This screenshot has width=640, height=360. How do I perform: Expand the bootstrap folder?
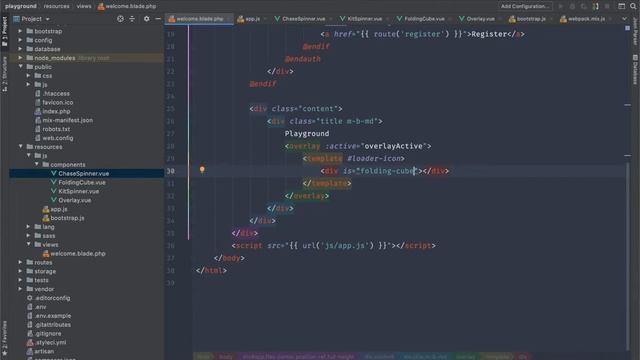point(20,31)
